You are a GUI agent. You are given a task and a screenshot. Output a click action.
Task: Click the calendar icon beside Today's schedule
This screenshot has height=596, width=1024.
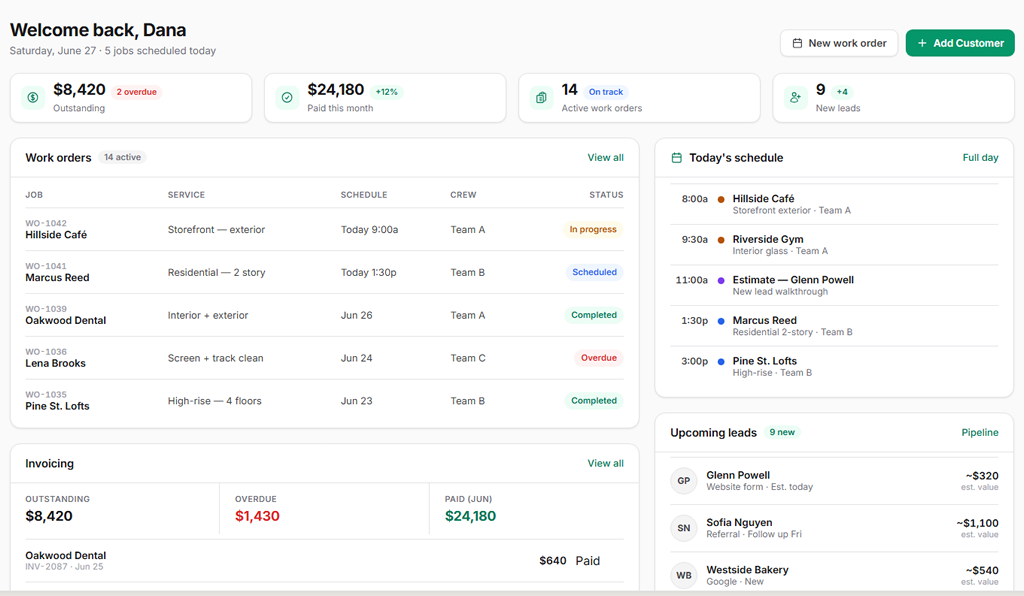point(677,158)
